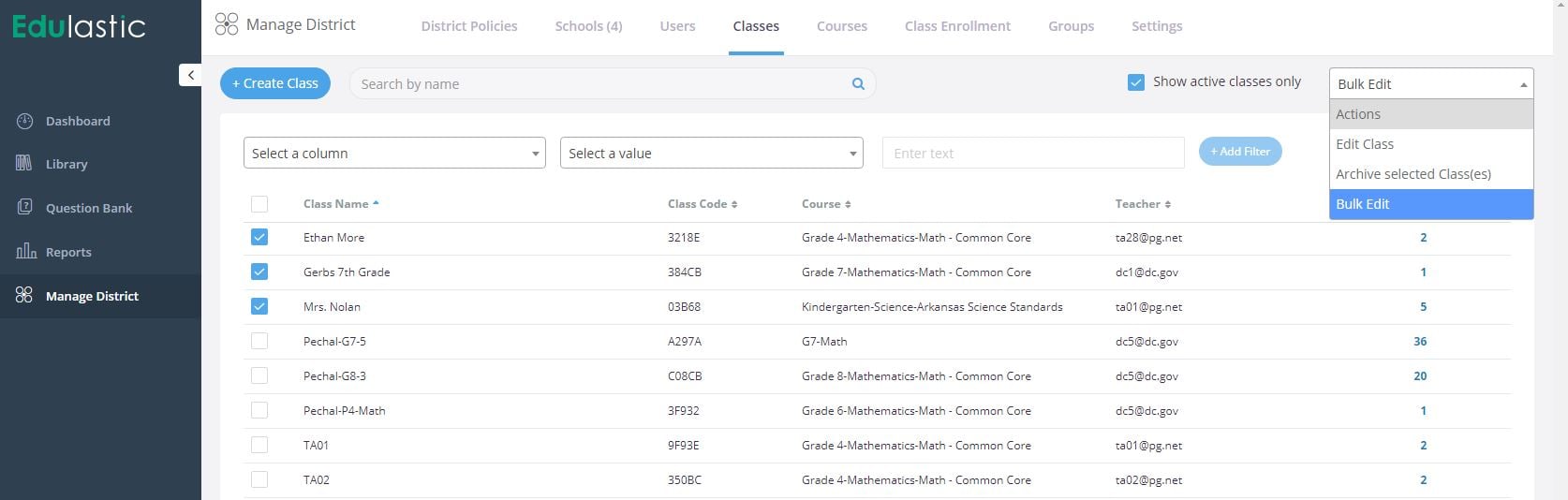Open Dashboard from the sidebar icon
The width and height of the screenshot is (1568, 500).
coord(24,121)
